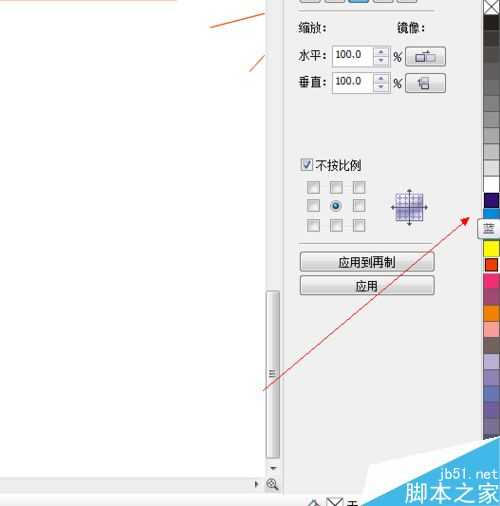Increase the 水平 scale with up arrow
The width and height of the screenshot is (500, 506).
[381, 52]
